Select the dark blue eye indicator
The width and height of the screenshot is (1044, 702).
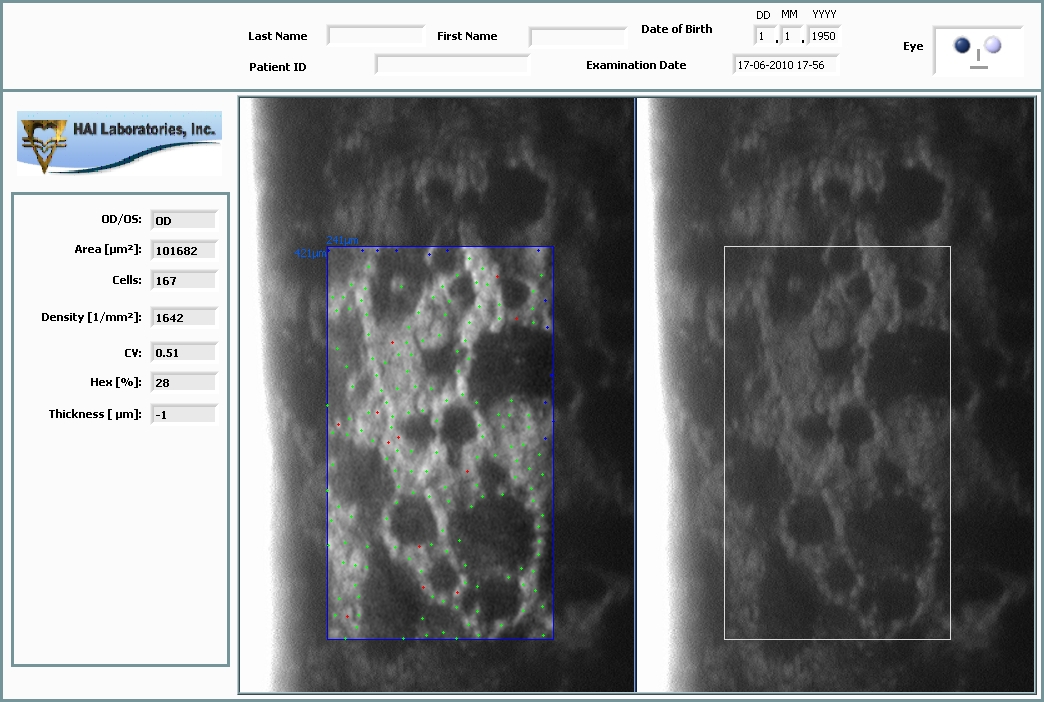point(961,45)
